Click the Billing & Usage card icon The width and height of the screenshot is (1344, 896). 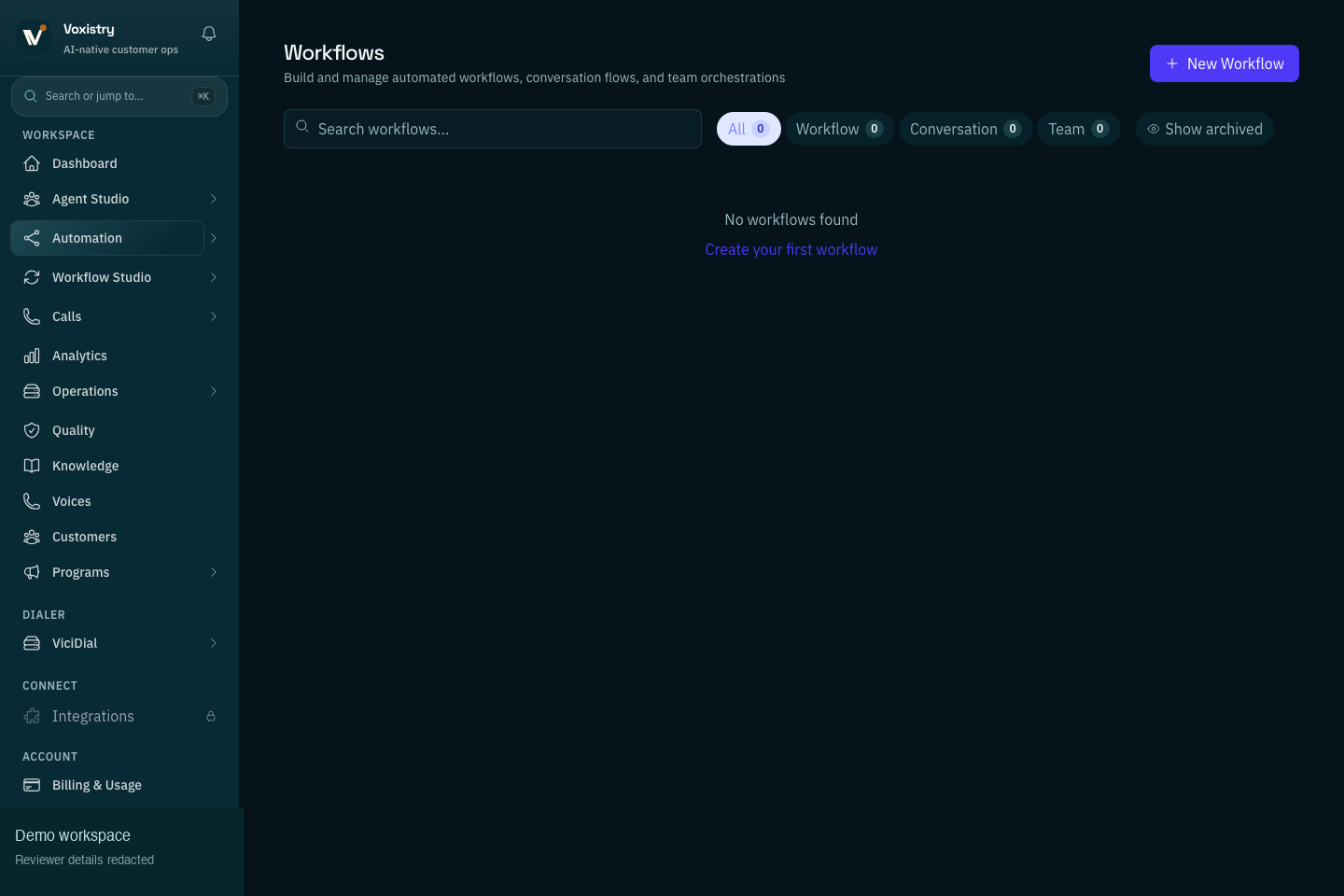pyautogui.click(x=32, y=785)
